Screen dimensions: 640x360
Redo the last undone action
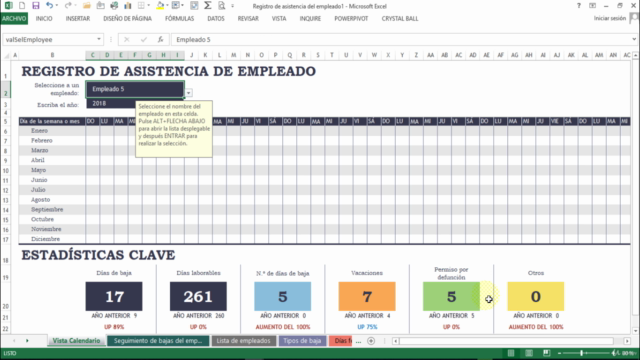click(68, 6)
